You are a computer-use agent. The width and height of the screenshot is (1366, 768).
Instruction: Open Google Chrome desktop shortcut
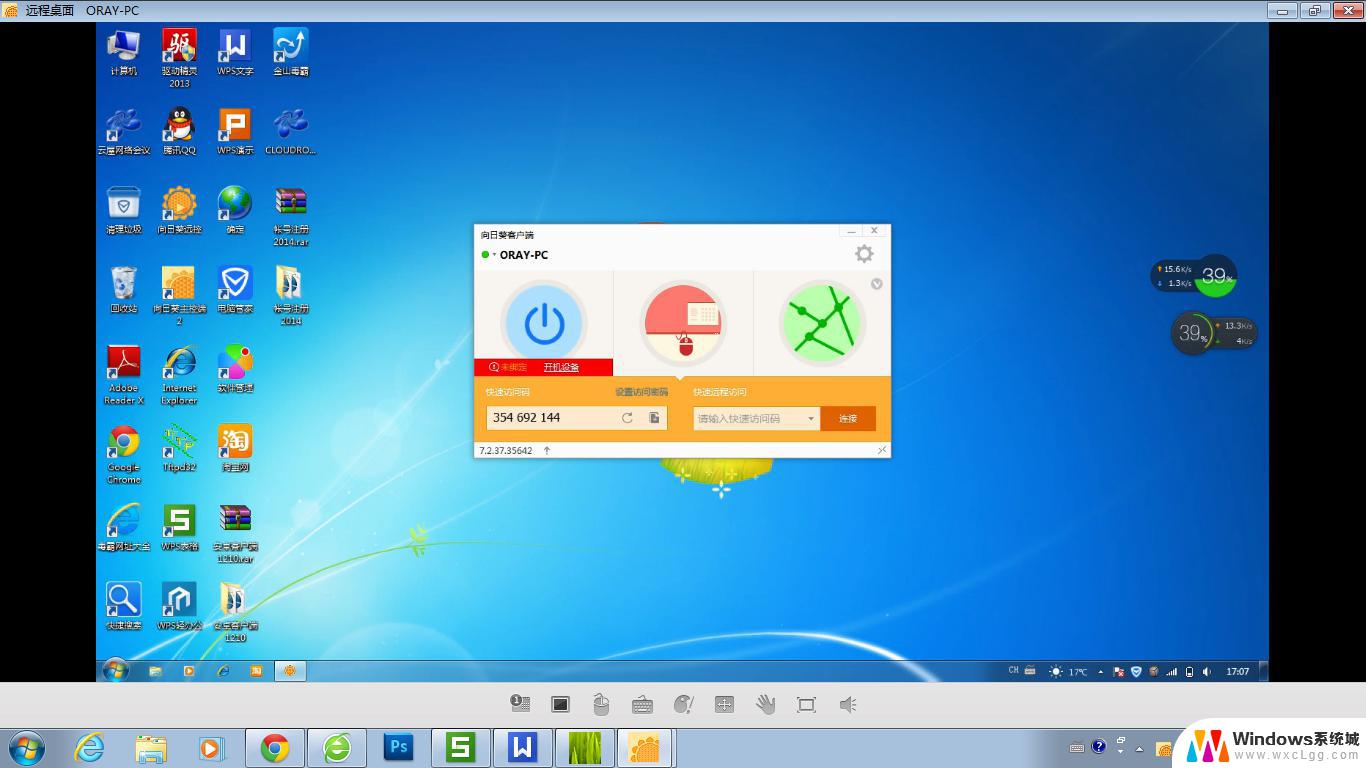tap(124, 454)
